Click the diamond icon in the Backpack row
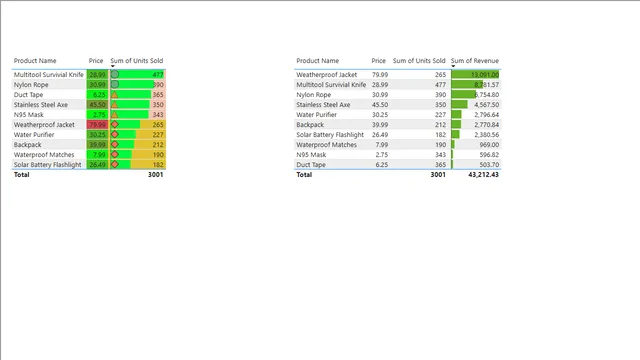 [x=115, y=144]
